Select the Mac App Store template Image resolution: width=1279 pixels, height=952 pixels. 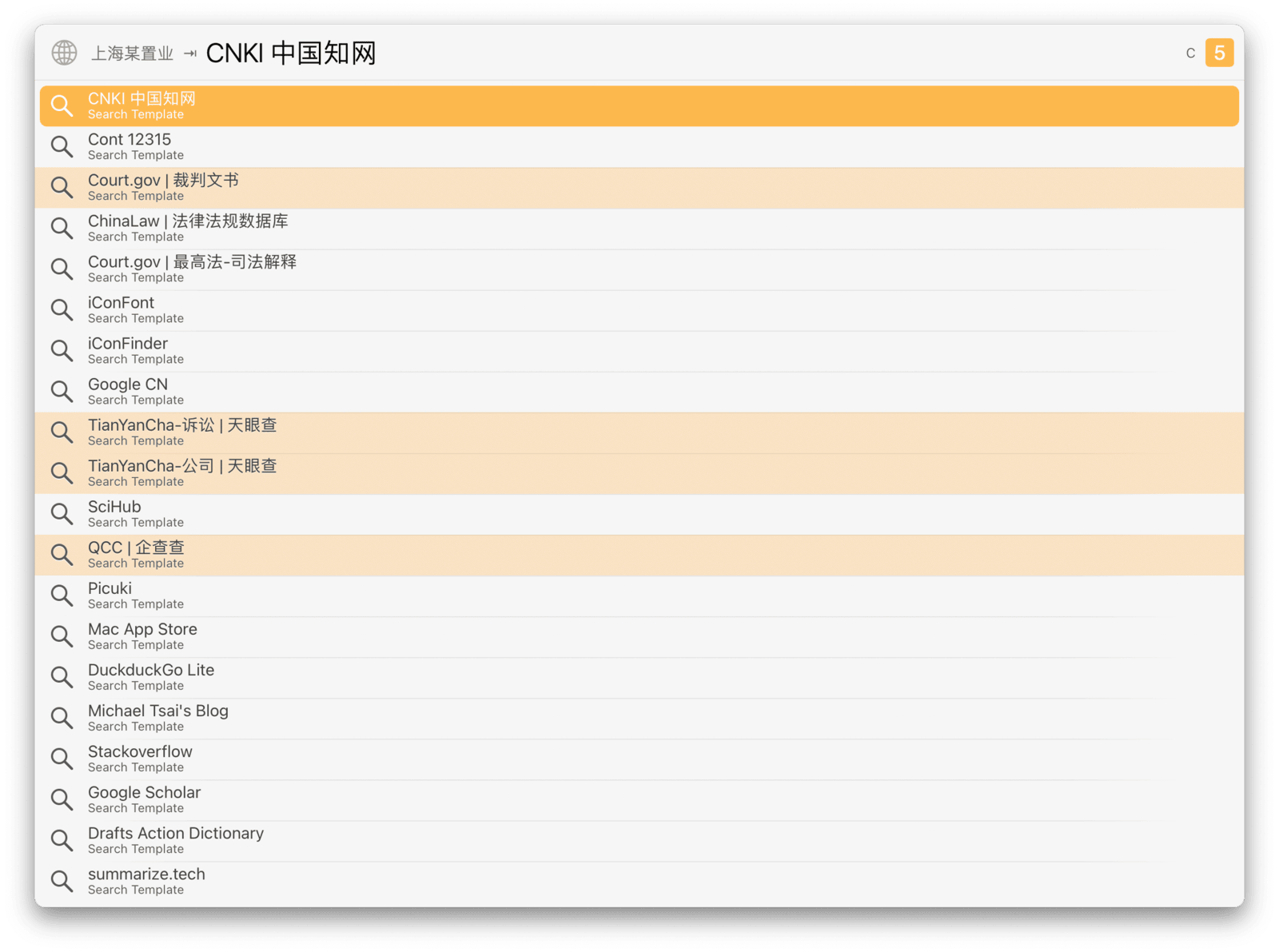point(639,635)
